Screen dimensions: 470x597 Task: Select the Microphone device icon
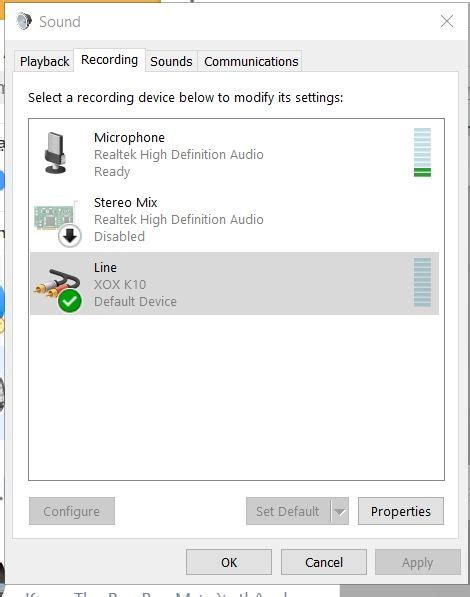click(56, 153)
